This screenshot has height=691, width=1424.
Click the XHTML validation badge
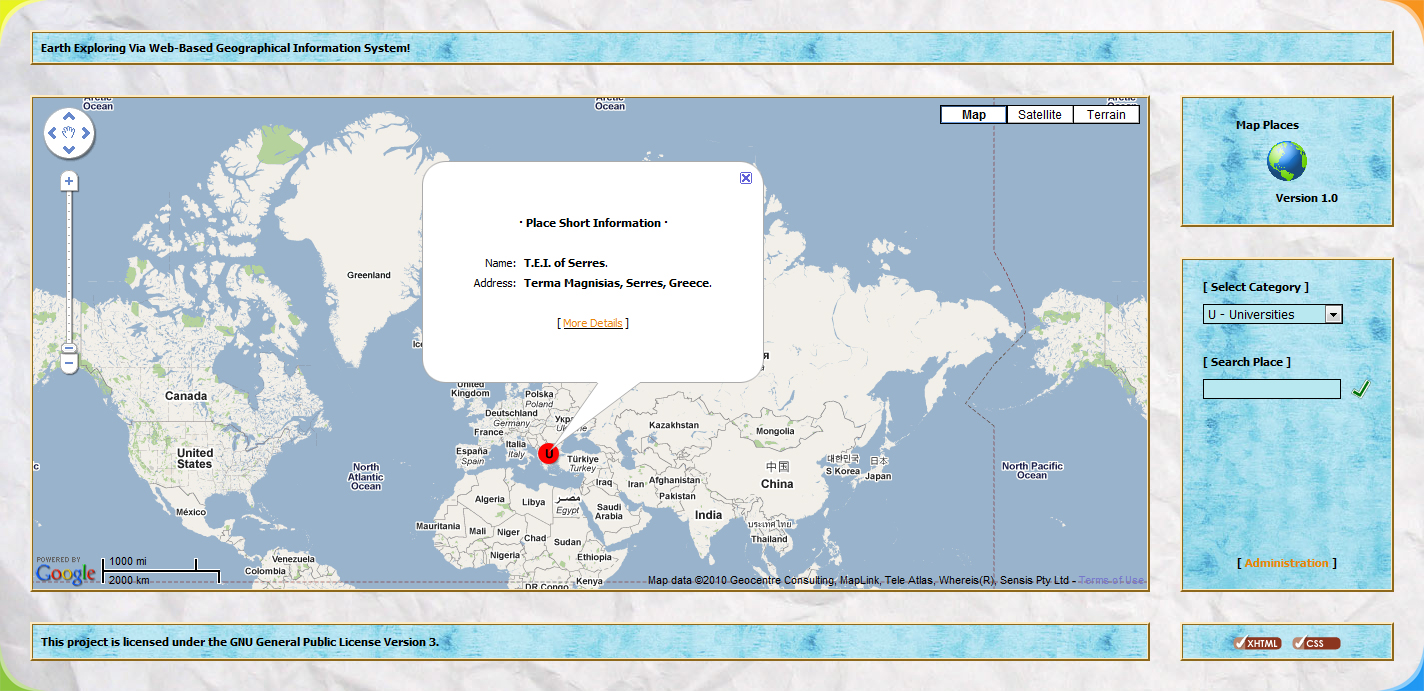click(1257, 643)
